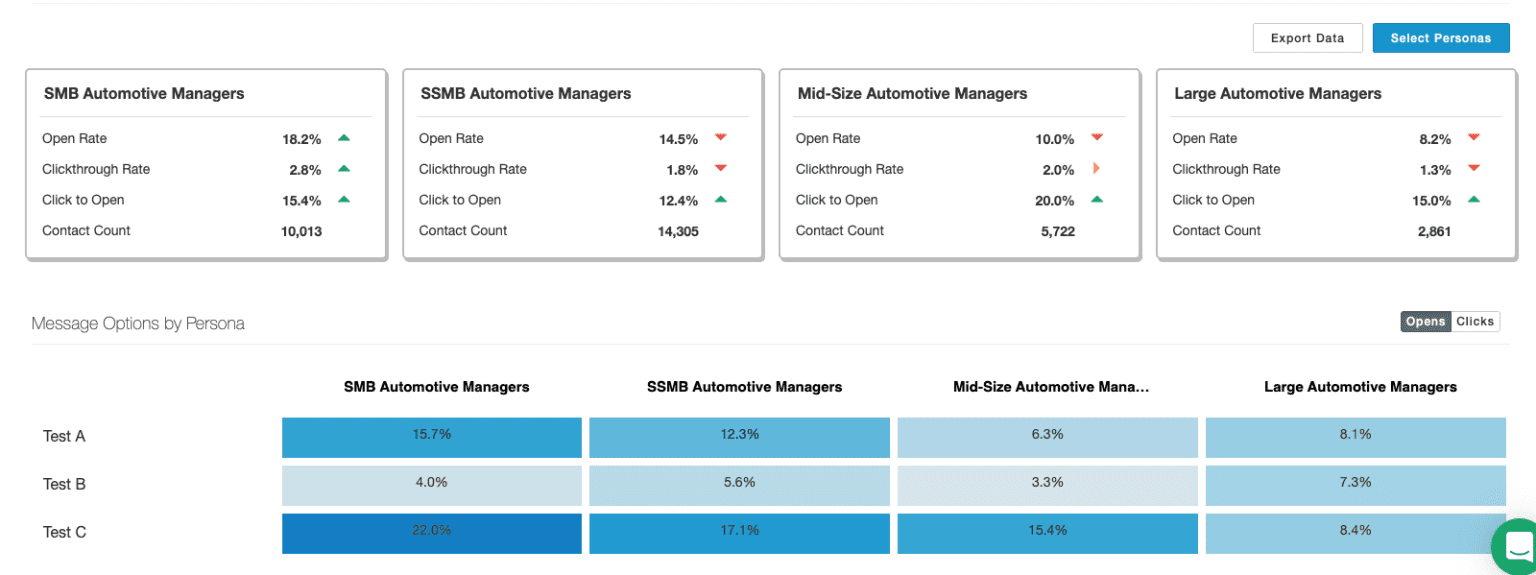This screenshot has height=575, width=1536.
Task: Click Test B Mid-Size cell 3.3%
Action: 1046,483
